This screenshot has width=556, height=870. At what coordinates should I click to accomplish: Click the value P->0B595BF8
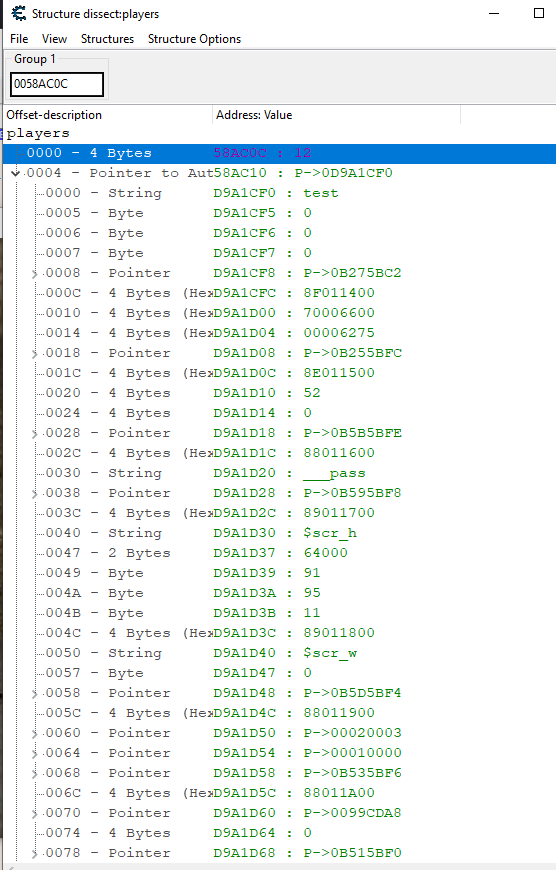[x=352, y=493]
